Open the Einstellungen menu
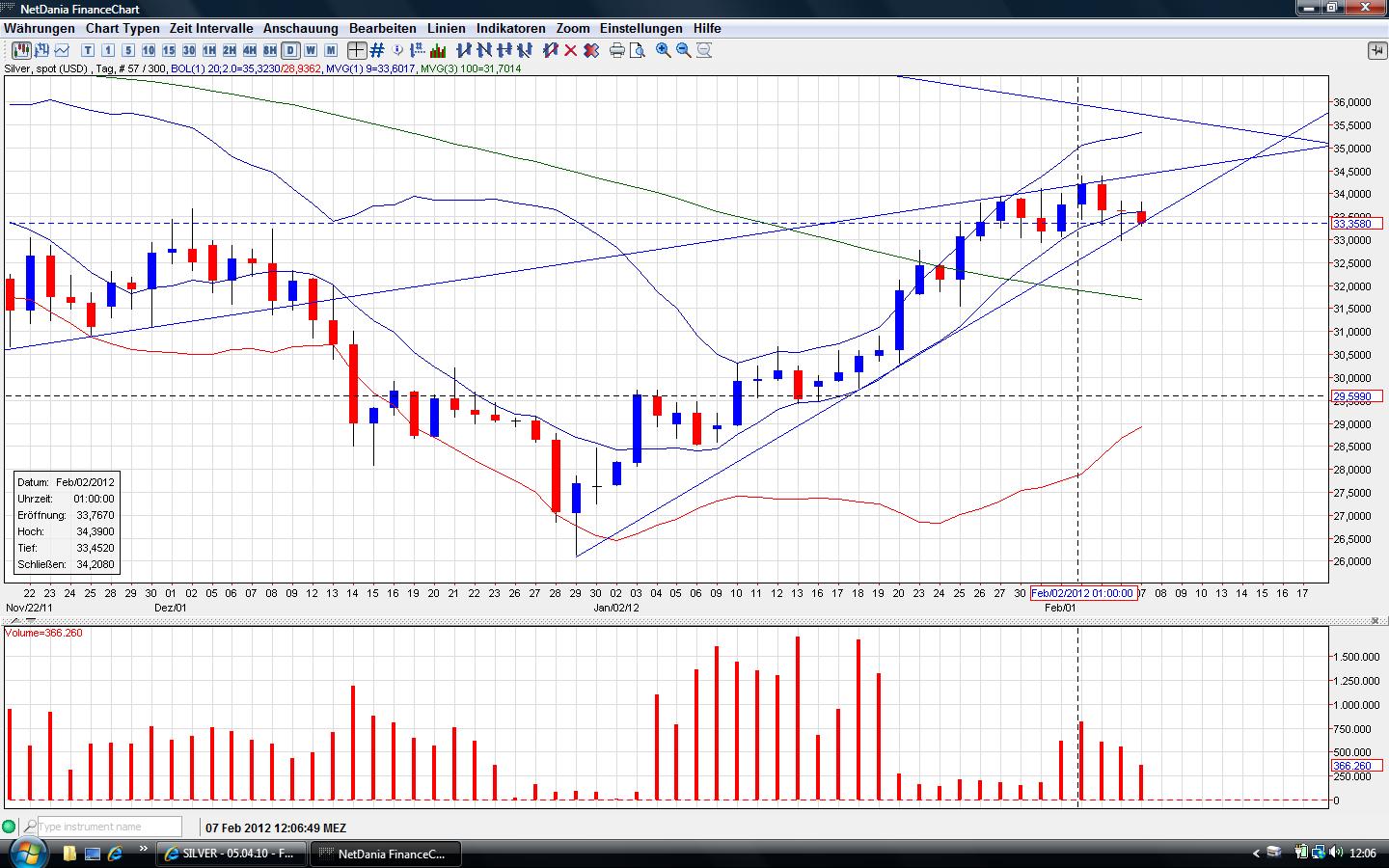The width and height of the screenshot is (1389, 868). [640, 29]
